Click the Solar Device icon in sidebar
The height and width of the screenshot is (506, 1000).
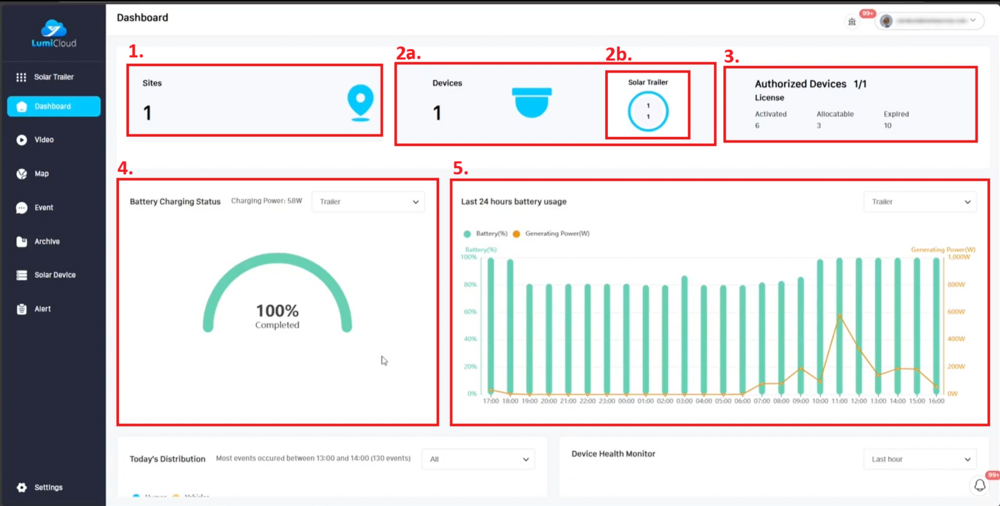21,275
